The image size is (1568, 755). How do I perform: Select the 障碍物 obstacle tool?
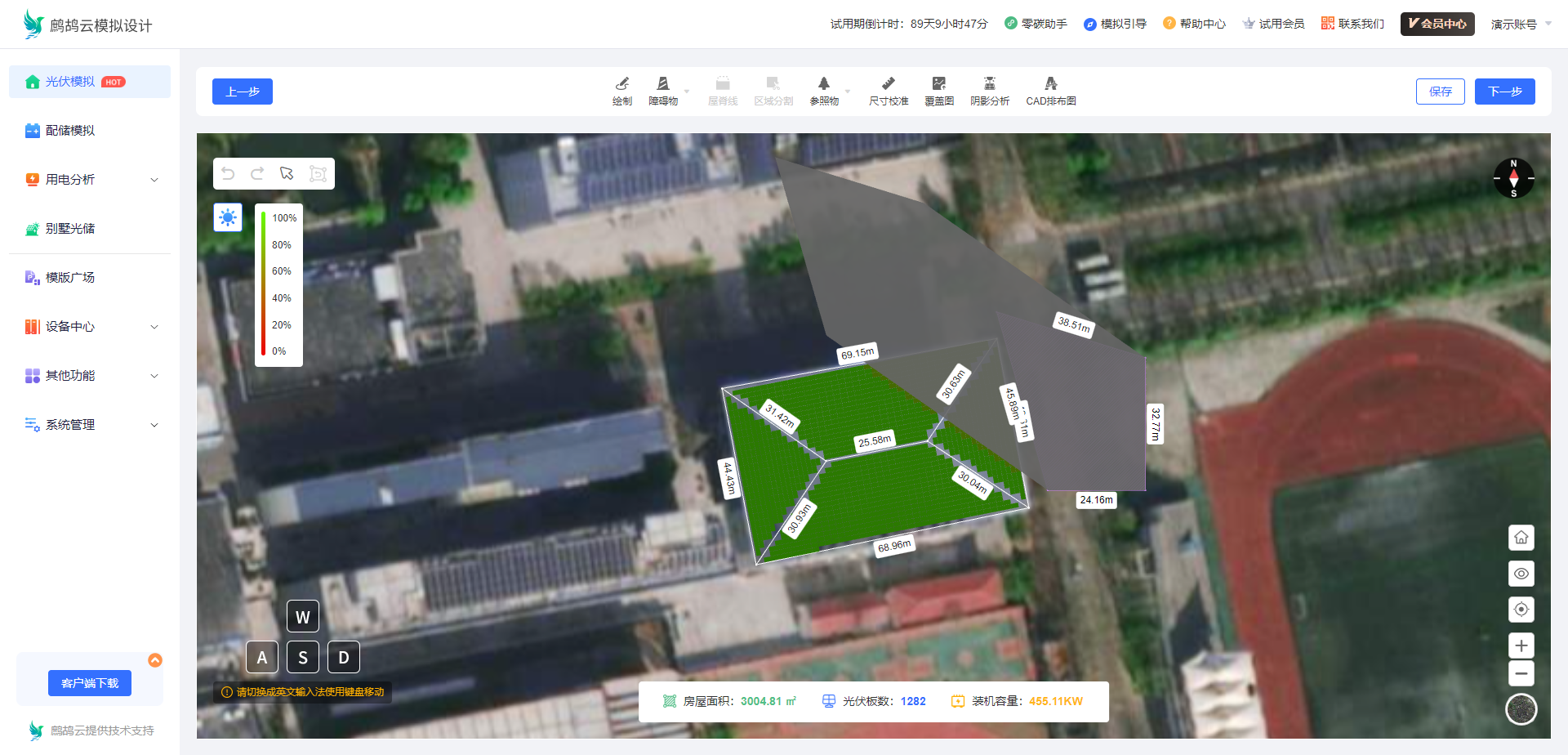click(663, 91)
